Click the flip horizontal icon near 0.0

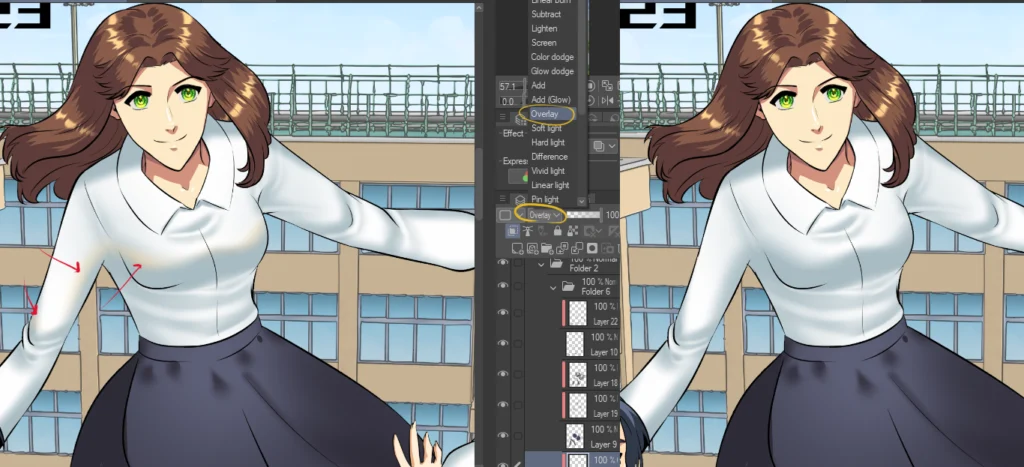[x=607, y=101]
